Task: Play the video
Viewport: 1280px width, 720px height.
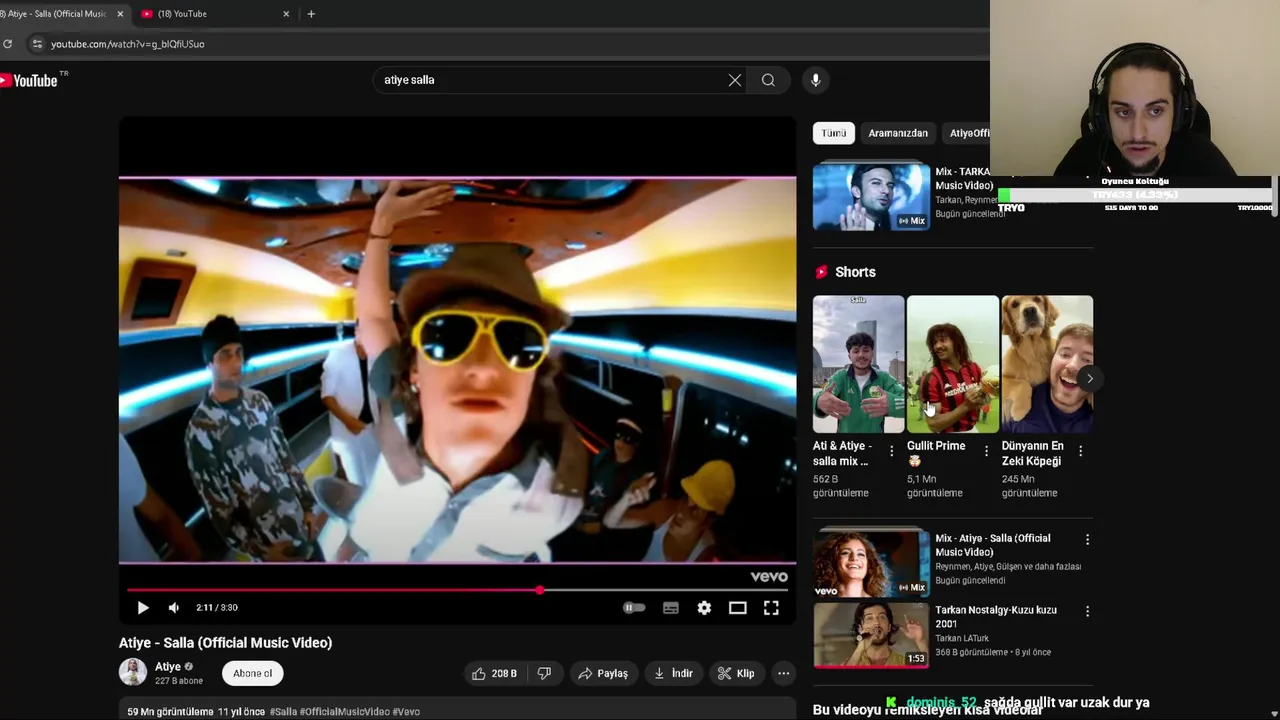Action: tap(142, 608)
